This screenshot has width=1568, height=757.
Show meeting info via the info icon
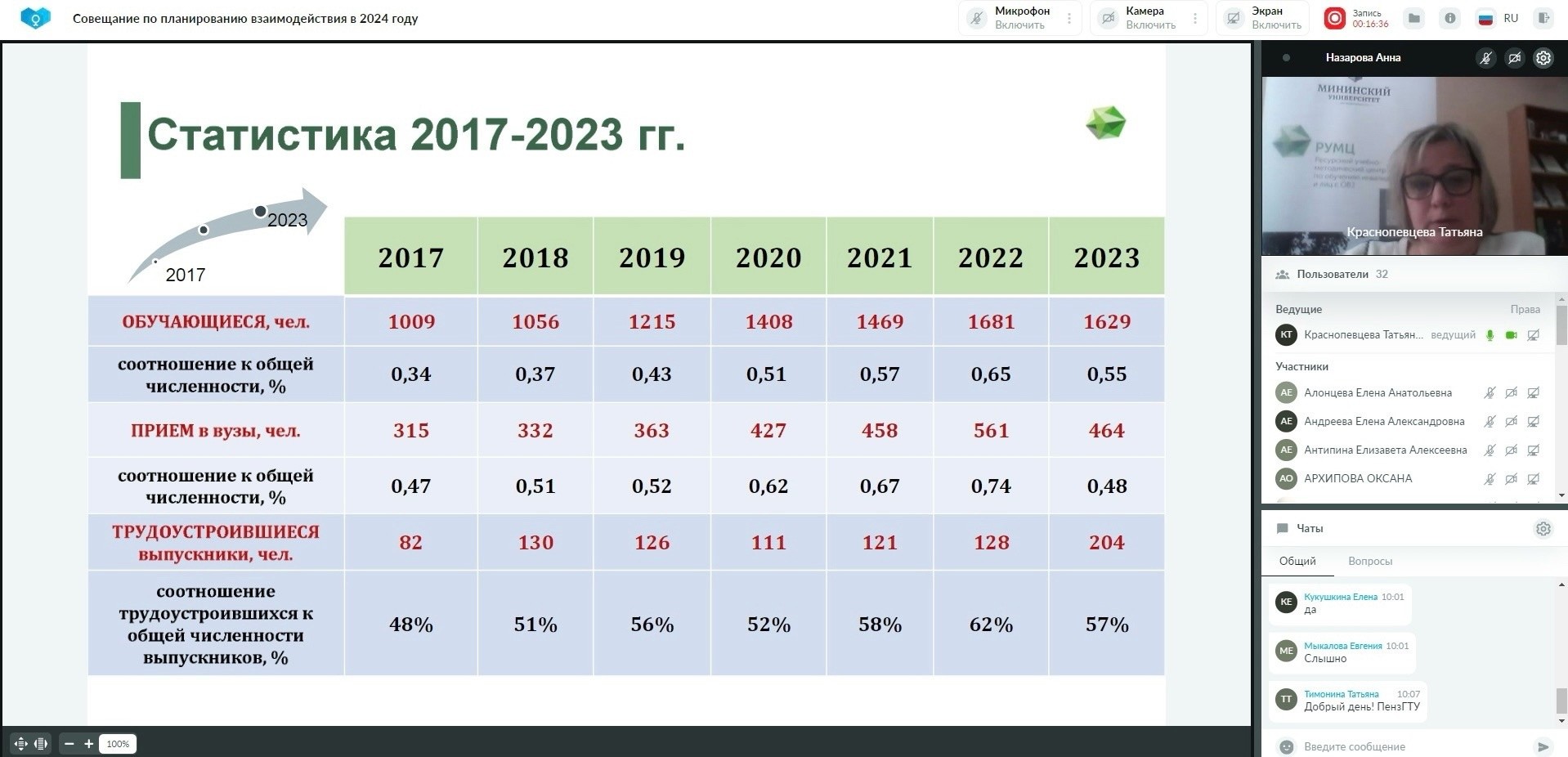click(x=1449, y=18)
